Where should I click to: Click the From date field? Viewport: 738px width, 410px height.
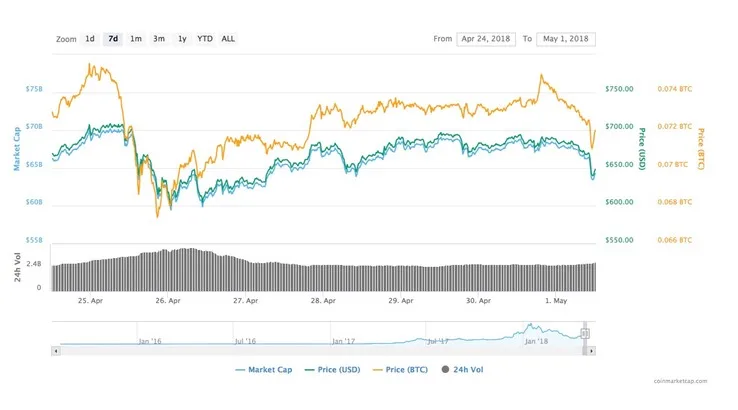(x=485, y=39)
